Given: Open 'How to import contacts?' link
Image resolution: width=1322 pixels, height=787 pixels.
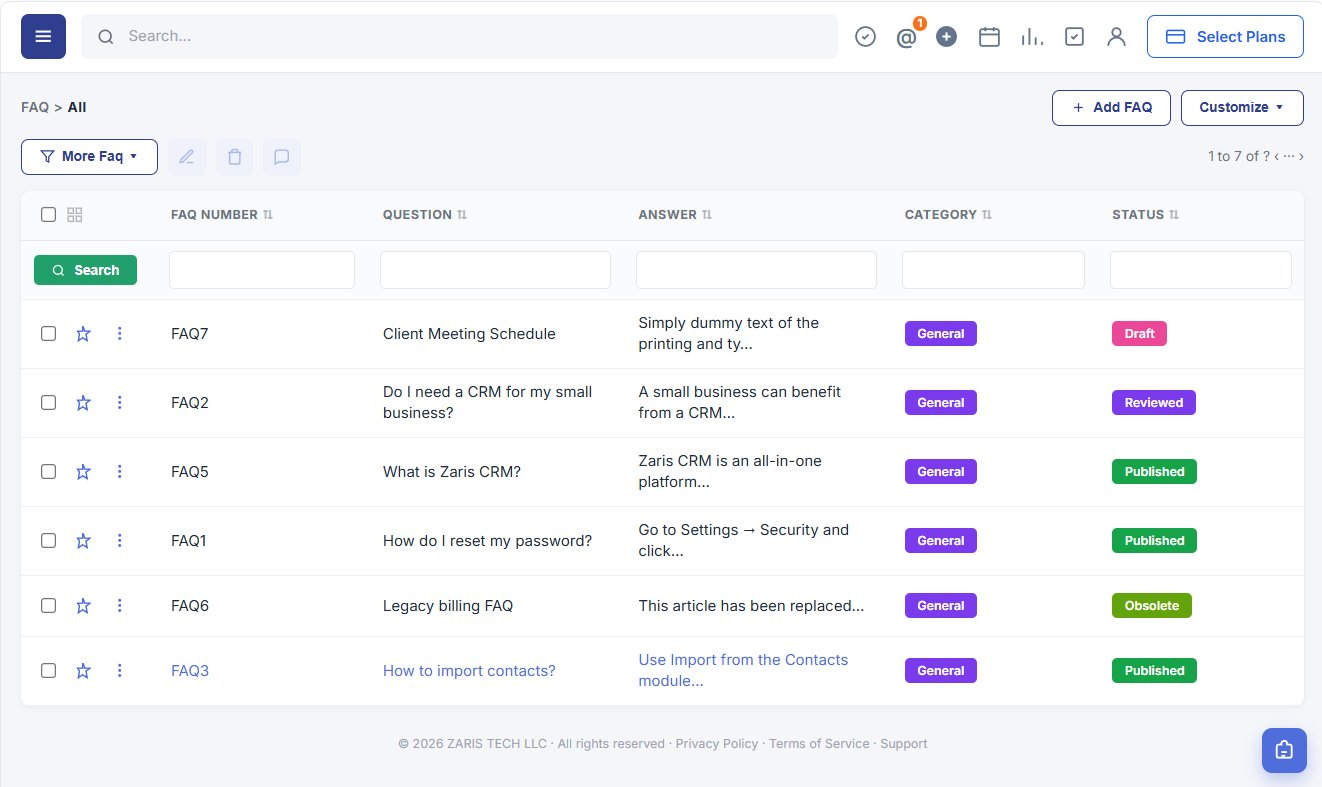Looking at the screenshot, I should coord(469,671).
